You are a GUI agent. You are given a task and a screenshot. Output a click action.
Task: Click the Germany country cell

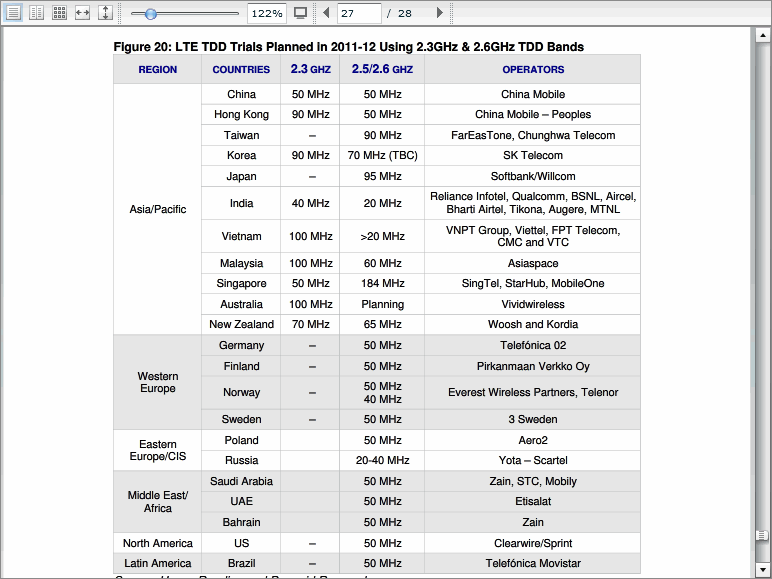click(x=241, y=346)
